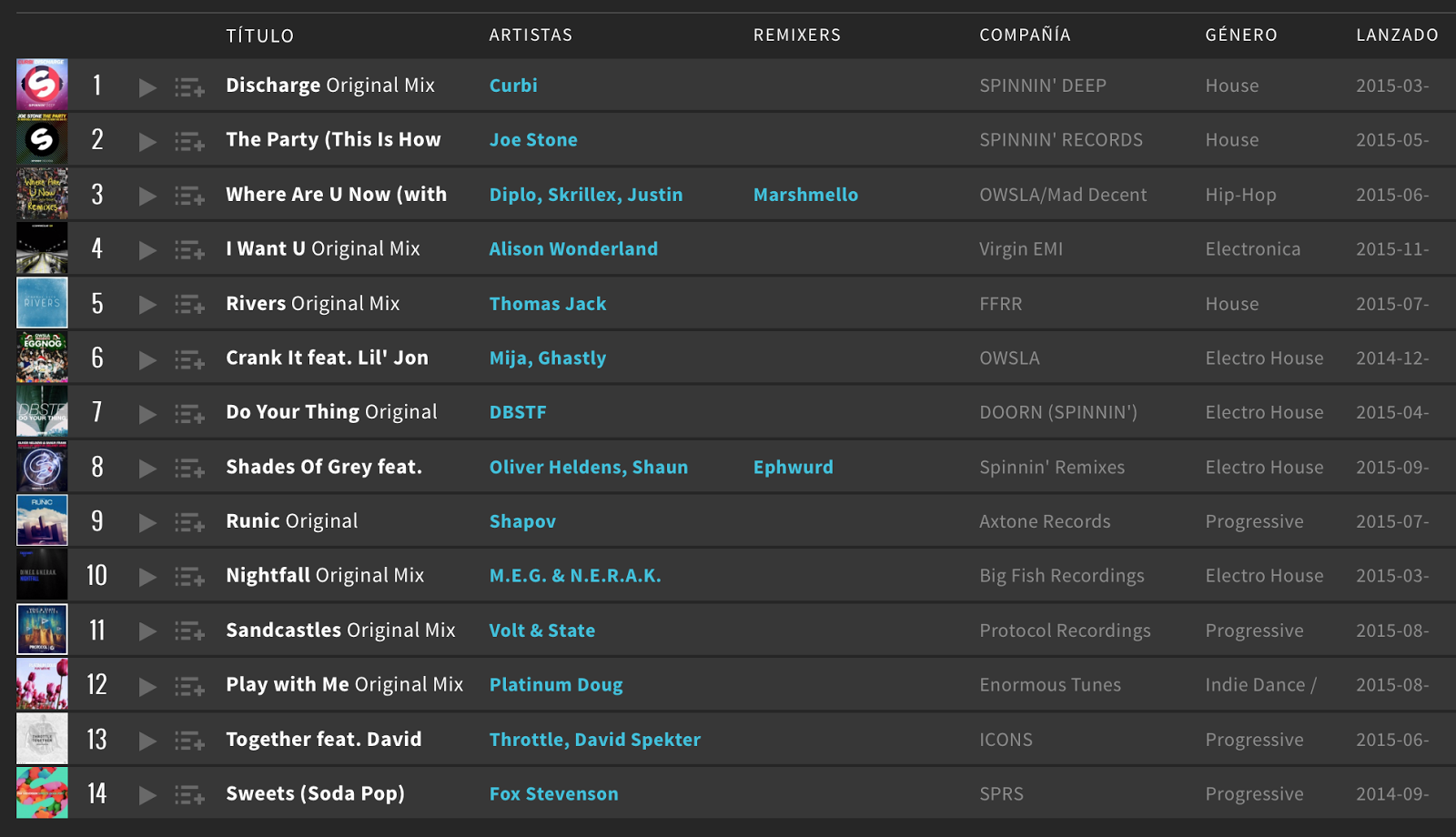Click the add-to-queue icon for Runic
The height and width of the screenshot is (837, 1456).
tap(188, 520)
